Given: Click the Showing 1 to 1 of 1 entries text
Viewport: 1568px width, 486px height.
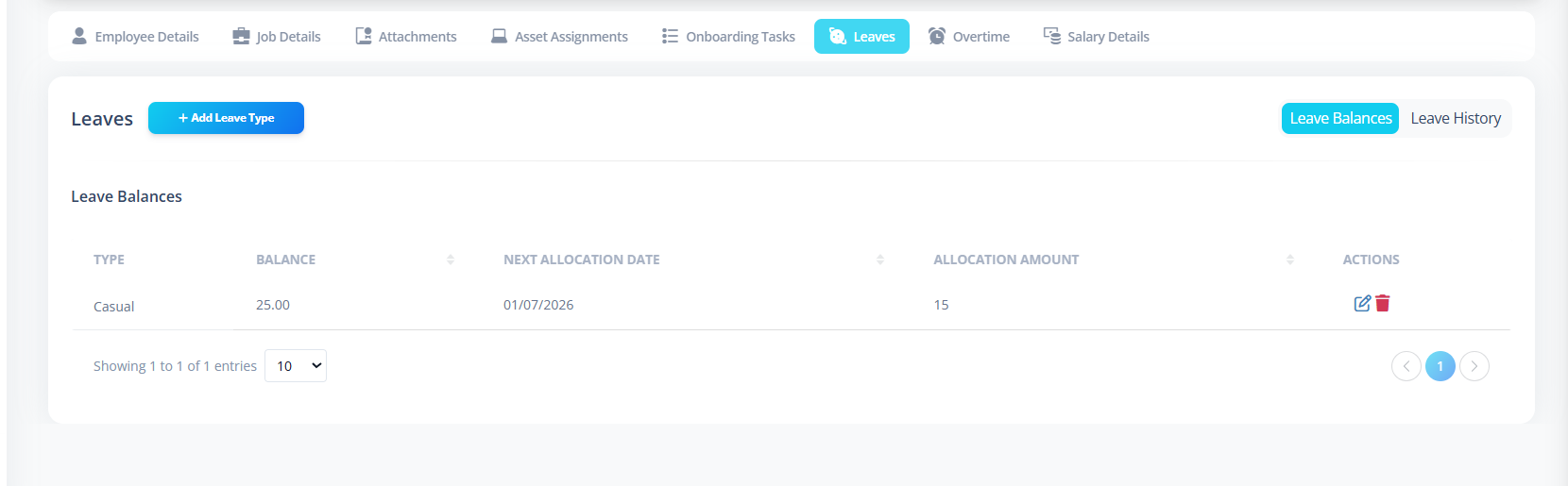Looking at the screenshot, I should [175, 366].
